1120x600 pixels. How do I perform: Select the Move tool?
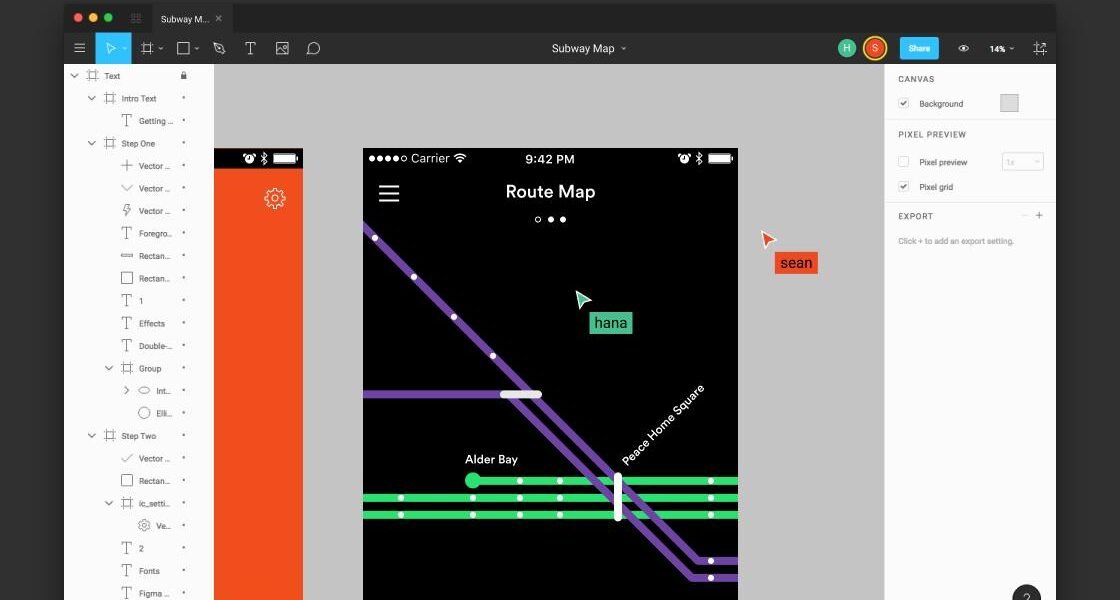110,49
